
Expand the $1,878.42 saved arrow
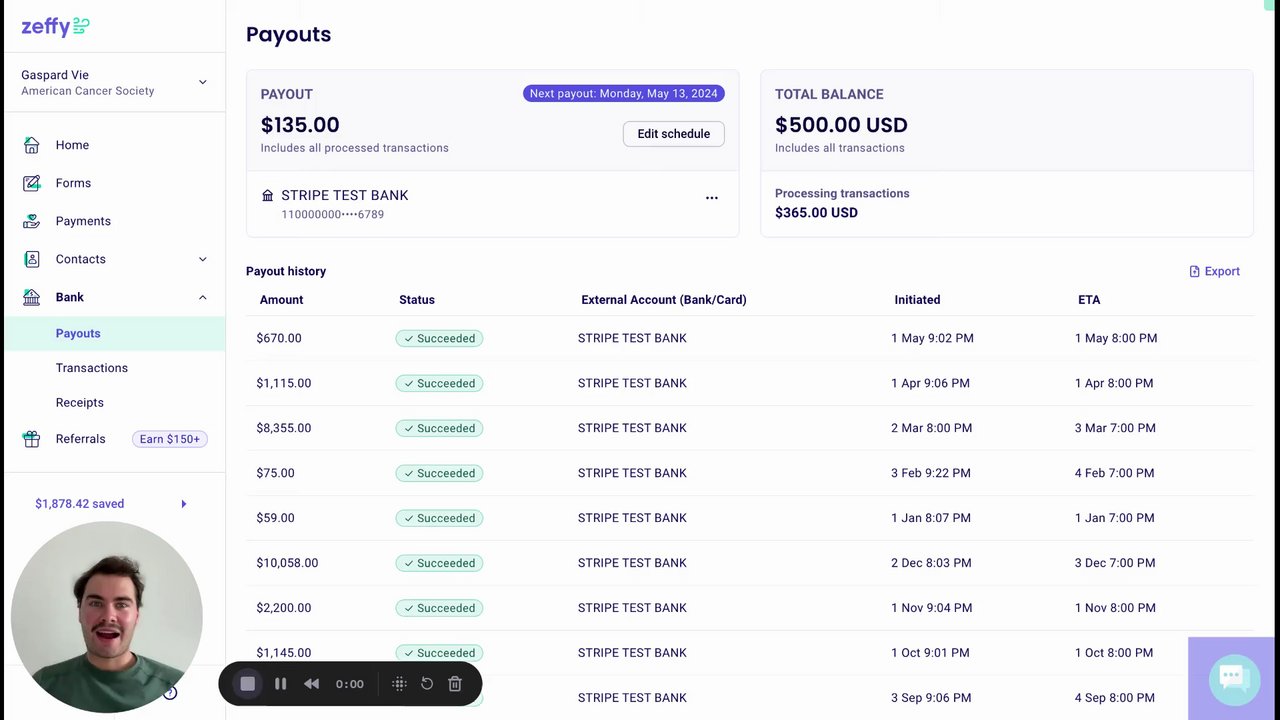point(184,504)
